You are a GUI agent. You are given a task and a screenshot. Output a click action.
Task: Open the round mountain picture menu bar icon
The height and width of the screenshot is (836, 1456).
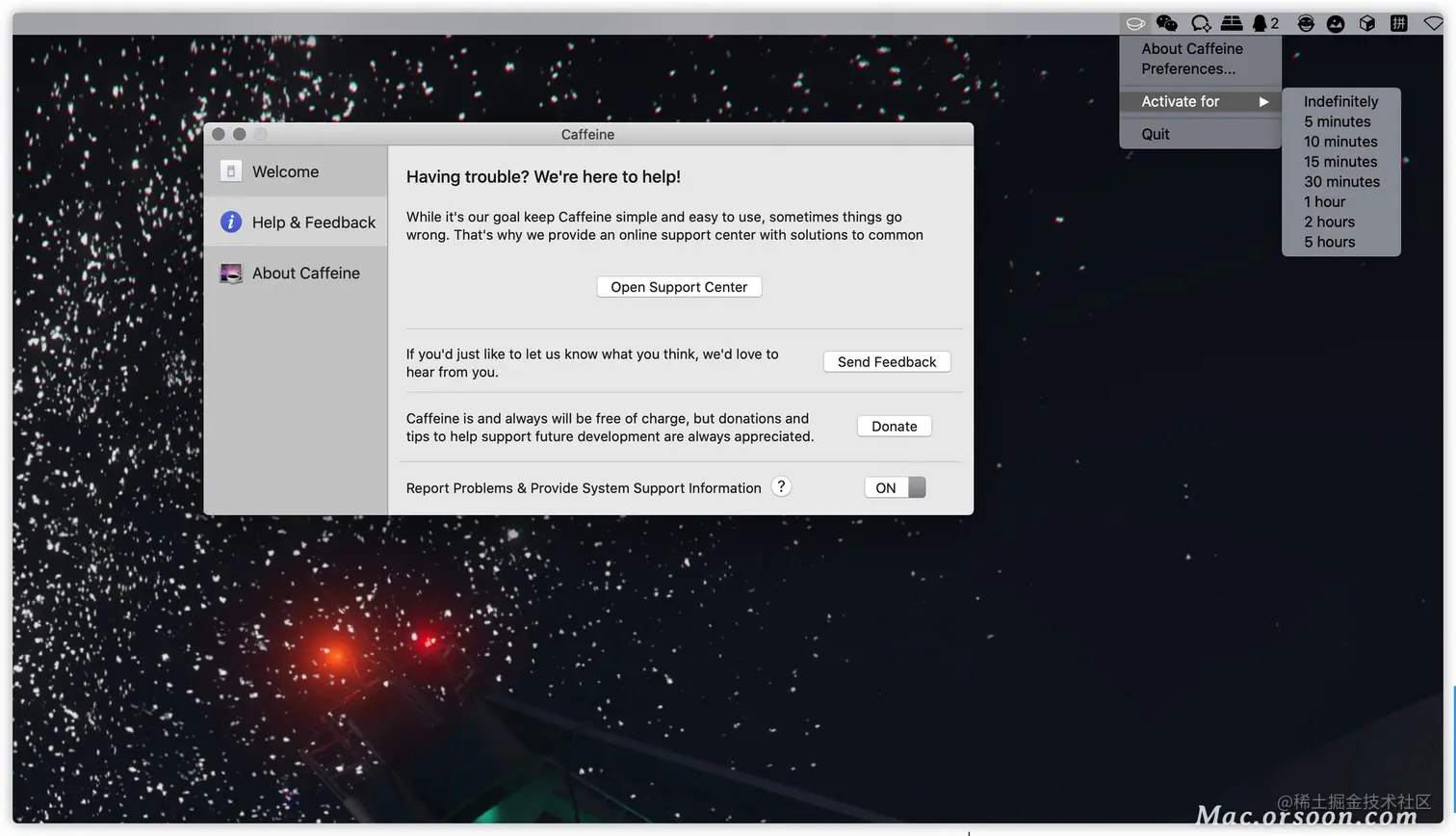[1336, 23]
